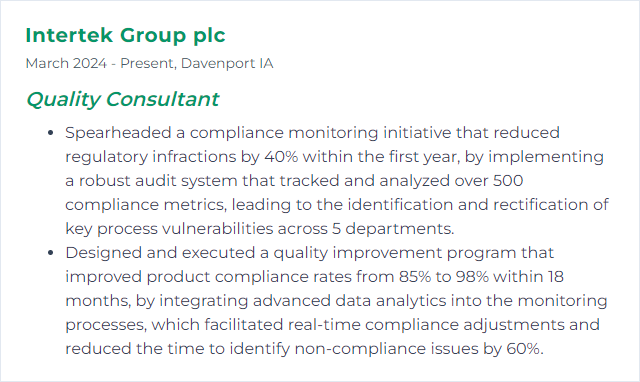Click the first bullet point marker
Viewport: 640px width, 382px height.
(x=51, y=133)
